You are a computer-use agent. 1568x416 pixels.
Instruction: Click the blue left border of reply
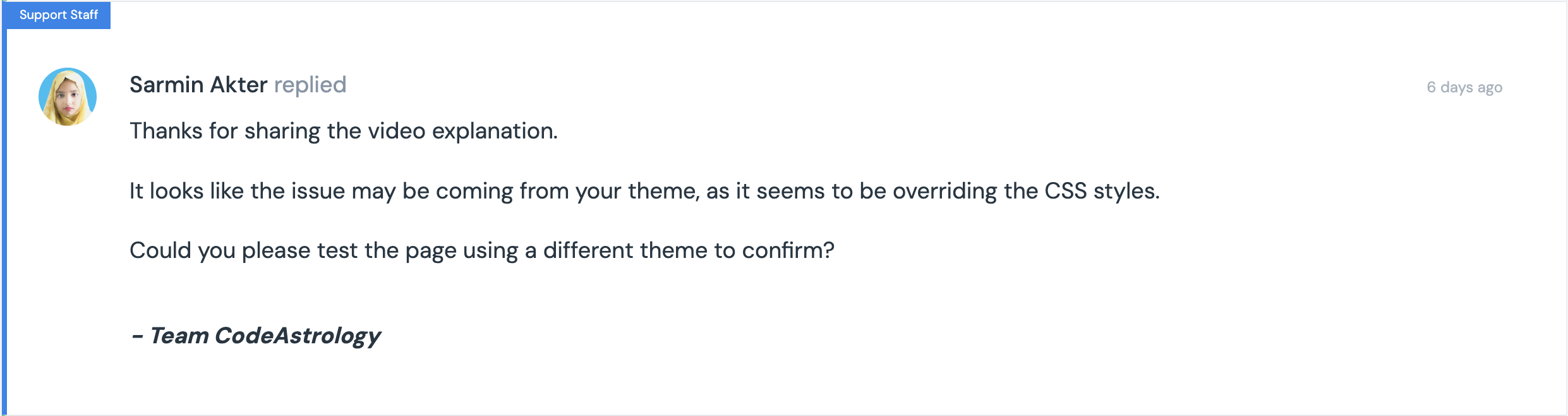click(x=4, y=221)
